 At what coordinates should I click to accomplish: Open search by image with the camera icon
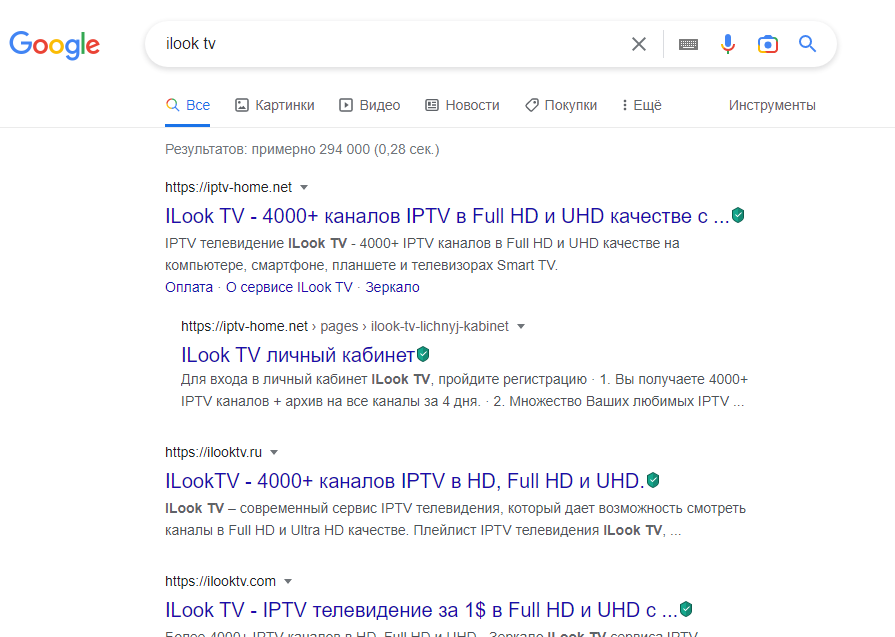pyautogui.click(x=767, y=43)
